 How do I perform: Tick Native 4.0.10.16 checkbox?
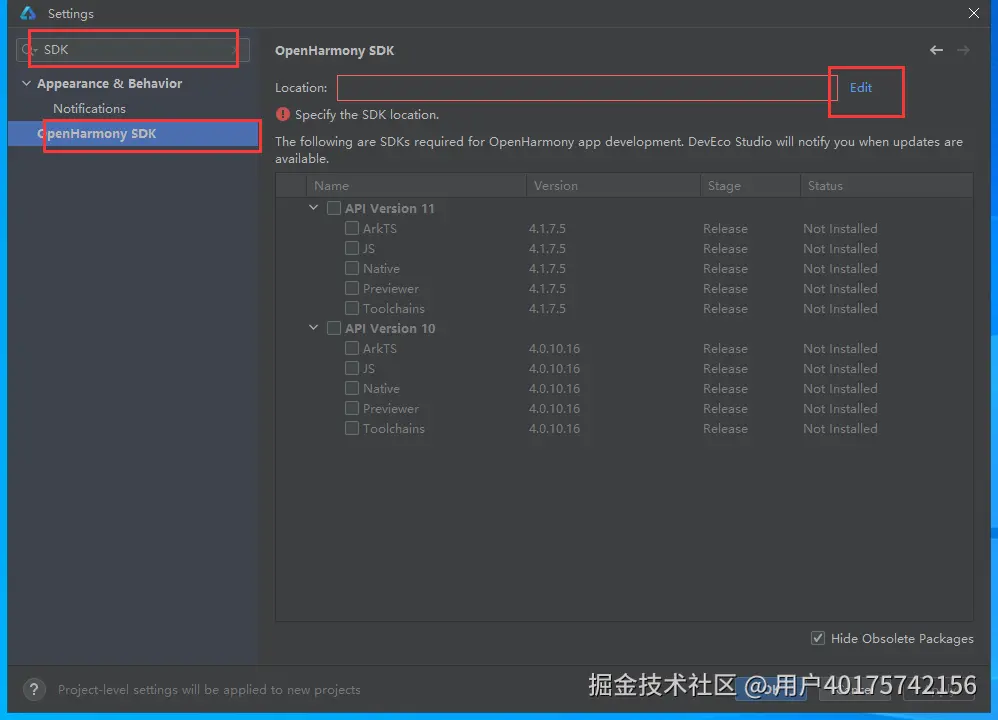351,388
